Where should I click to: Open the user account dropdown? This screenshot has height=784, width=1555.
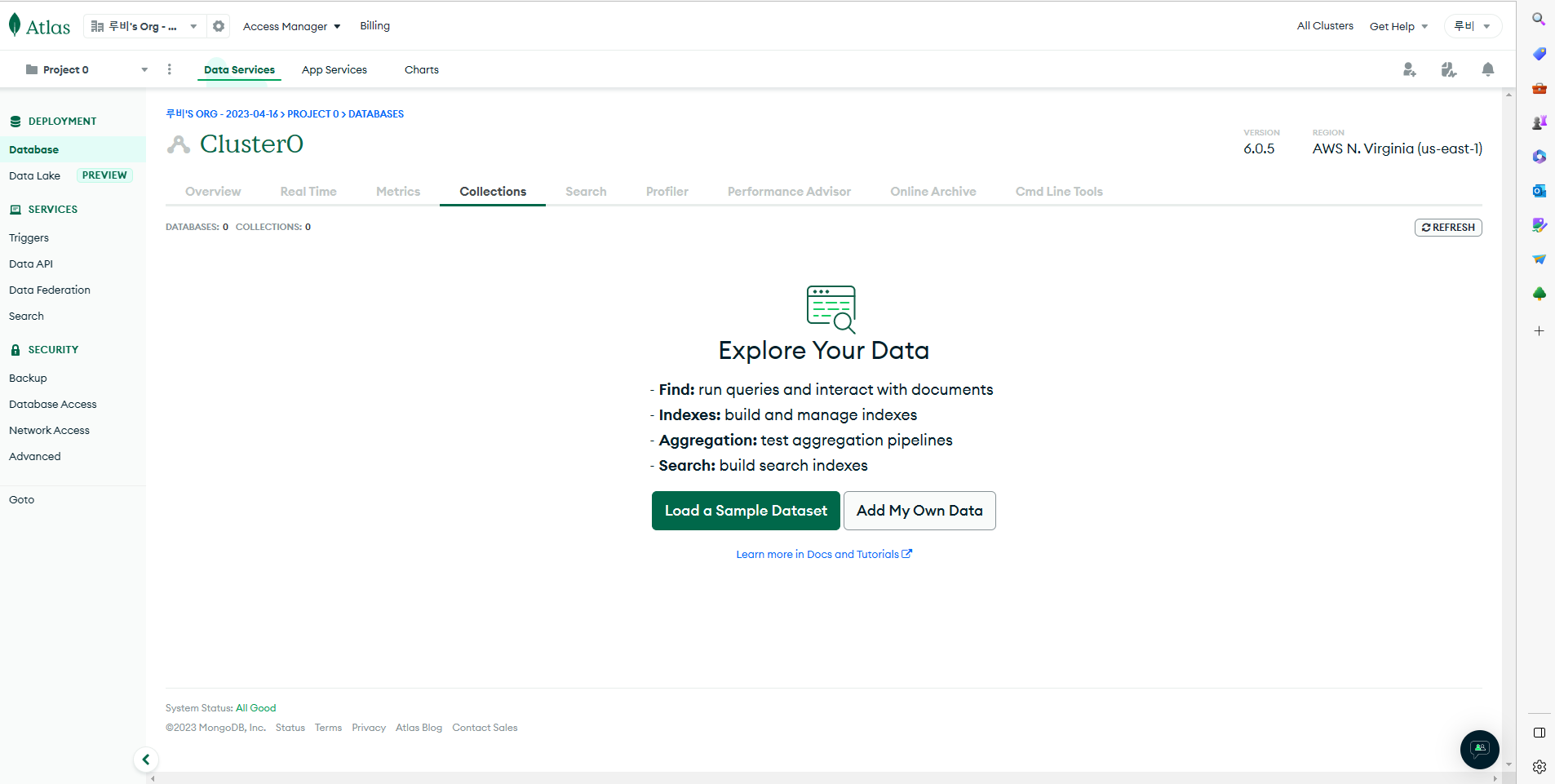tap(1473, 26)
